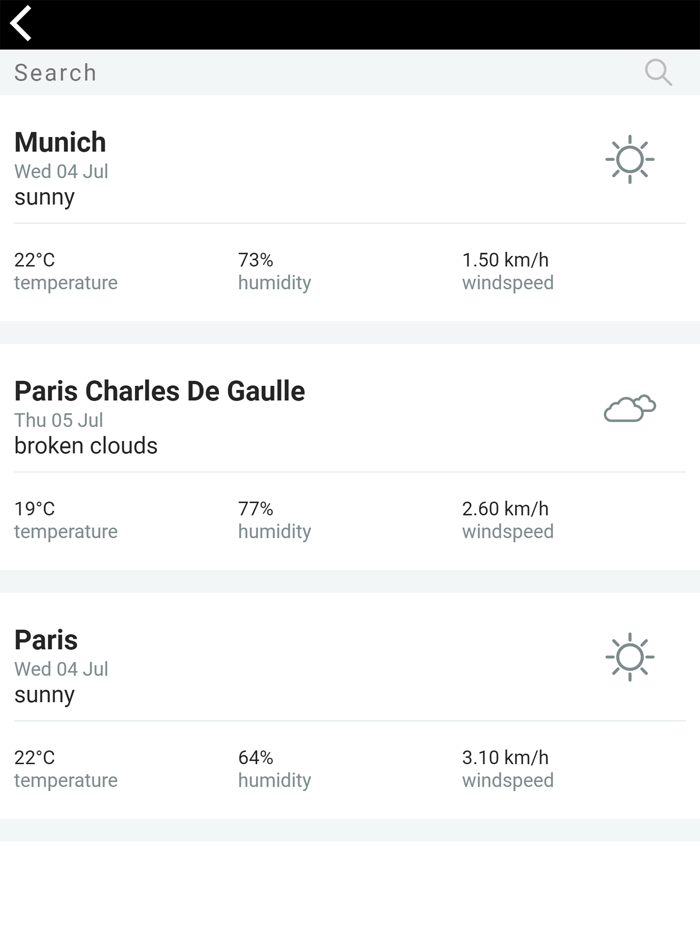This screenshot has height=934, width=700.
Task: Click Wed 04 Jul under Munich
Action: [x=61, y=171]
